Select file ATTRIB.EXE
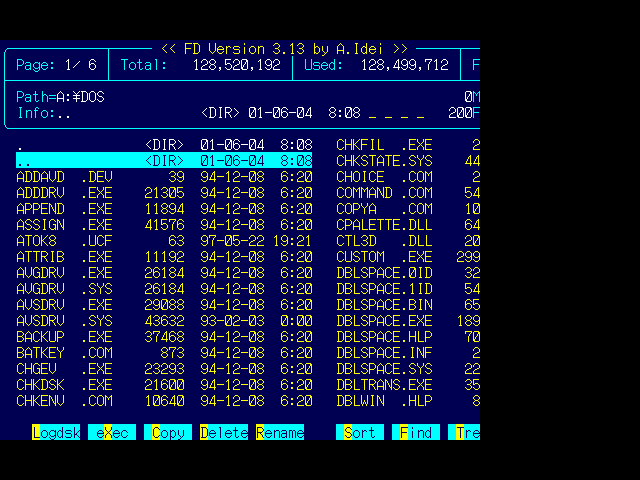 click(x=164, y=257)
